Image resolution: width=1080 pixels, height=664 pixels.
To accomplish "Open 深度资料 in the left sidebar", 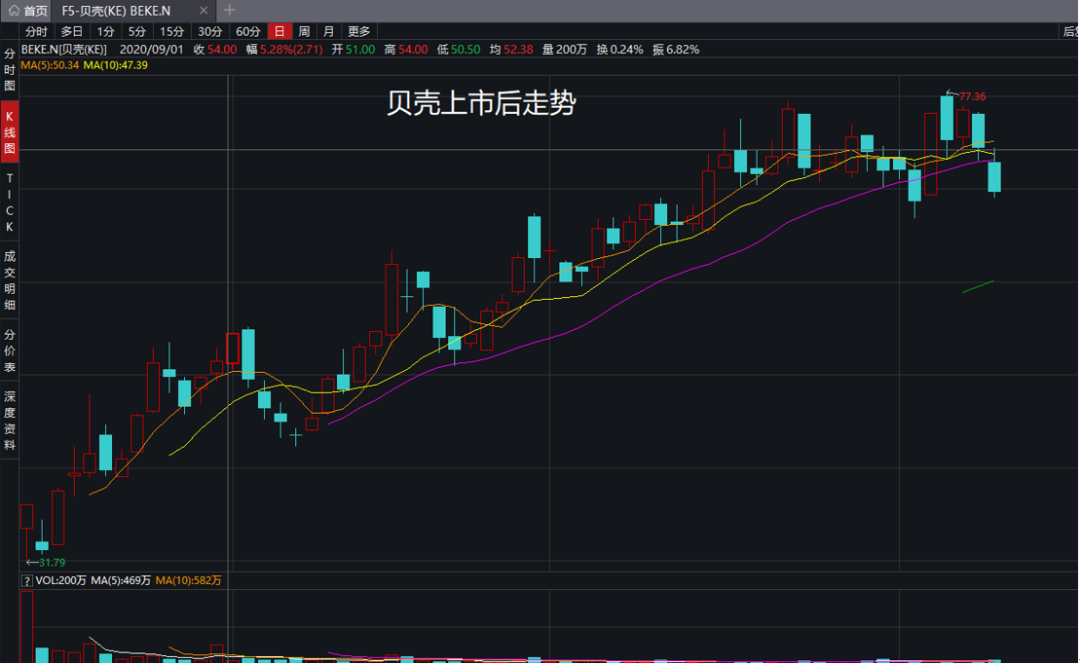I will pyautogui.click(x=10, y=421).
